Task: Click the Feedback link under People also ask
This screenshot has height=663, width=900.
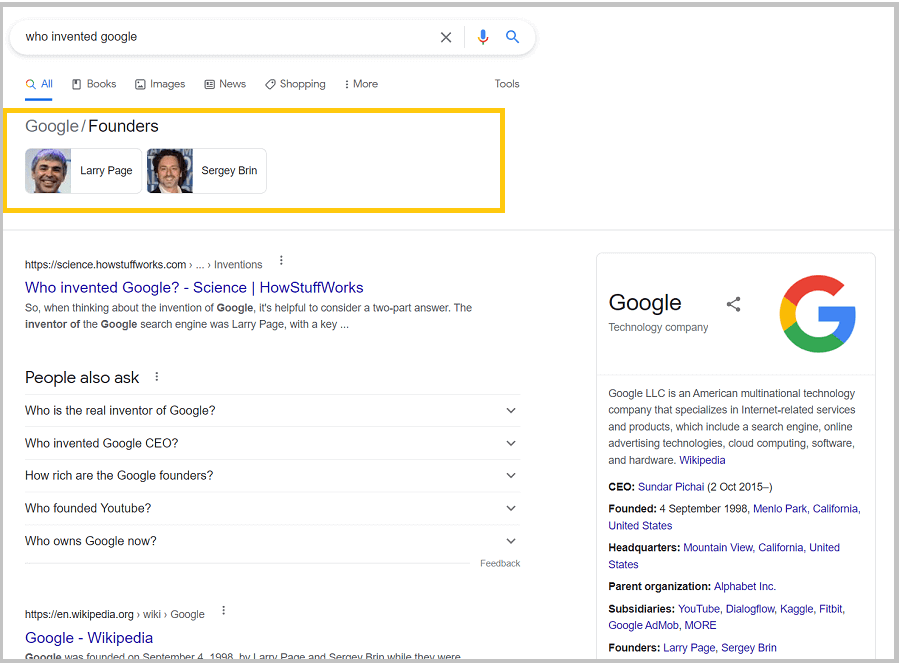Action: tap(500, 564)
